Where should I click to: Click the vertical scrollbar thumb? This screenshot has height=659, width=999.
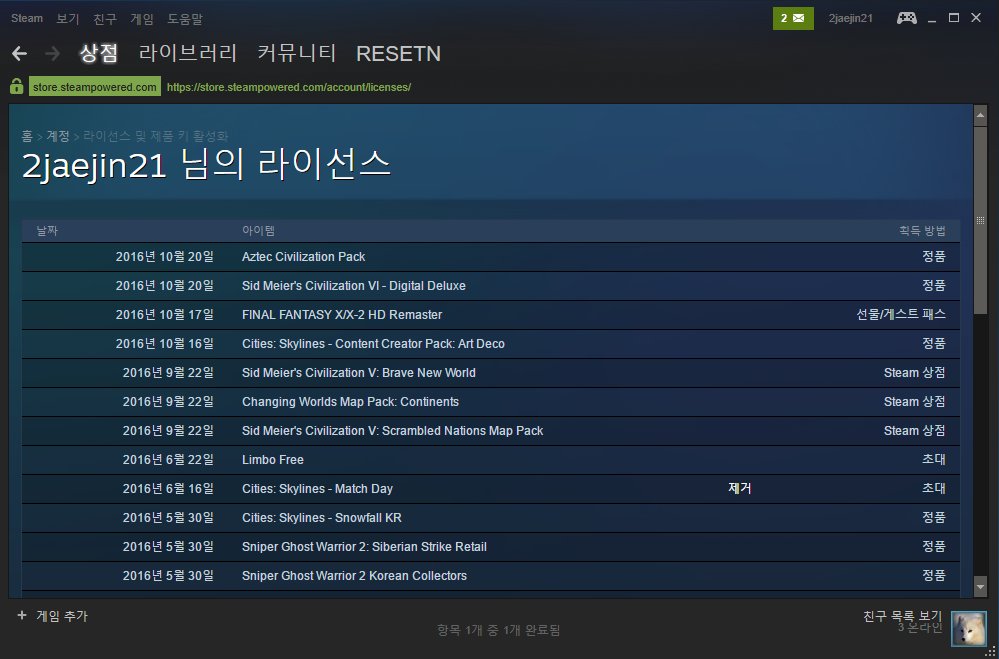point(980,221)
